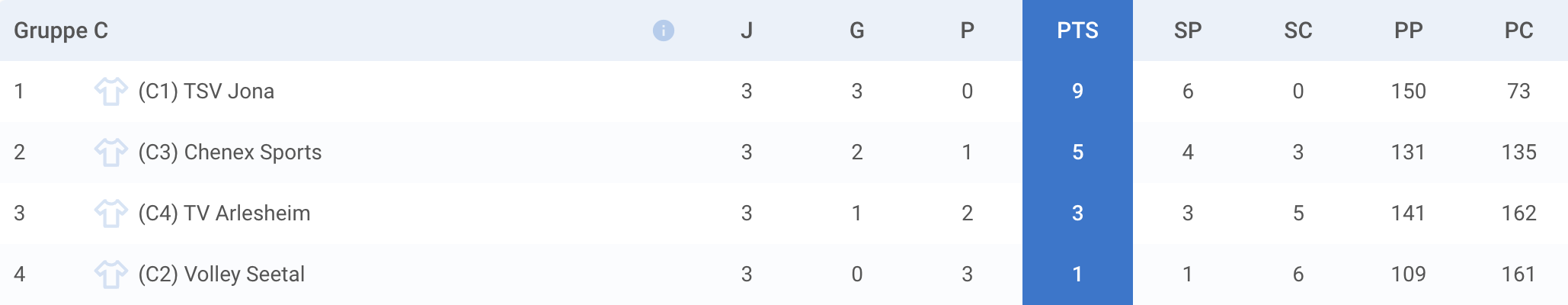Click the jersey icon for Chenex Sports
Image resolution: width=1568 pixels, height=305 pixels.
[x=111, y=152]
